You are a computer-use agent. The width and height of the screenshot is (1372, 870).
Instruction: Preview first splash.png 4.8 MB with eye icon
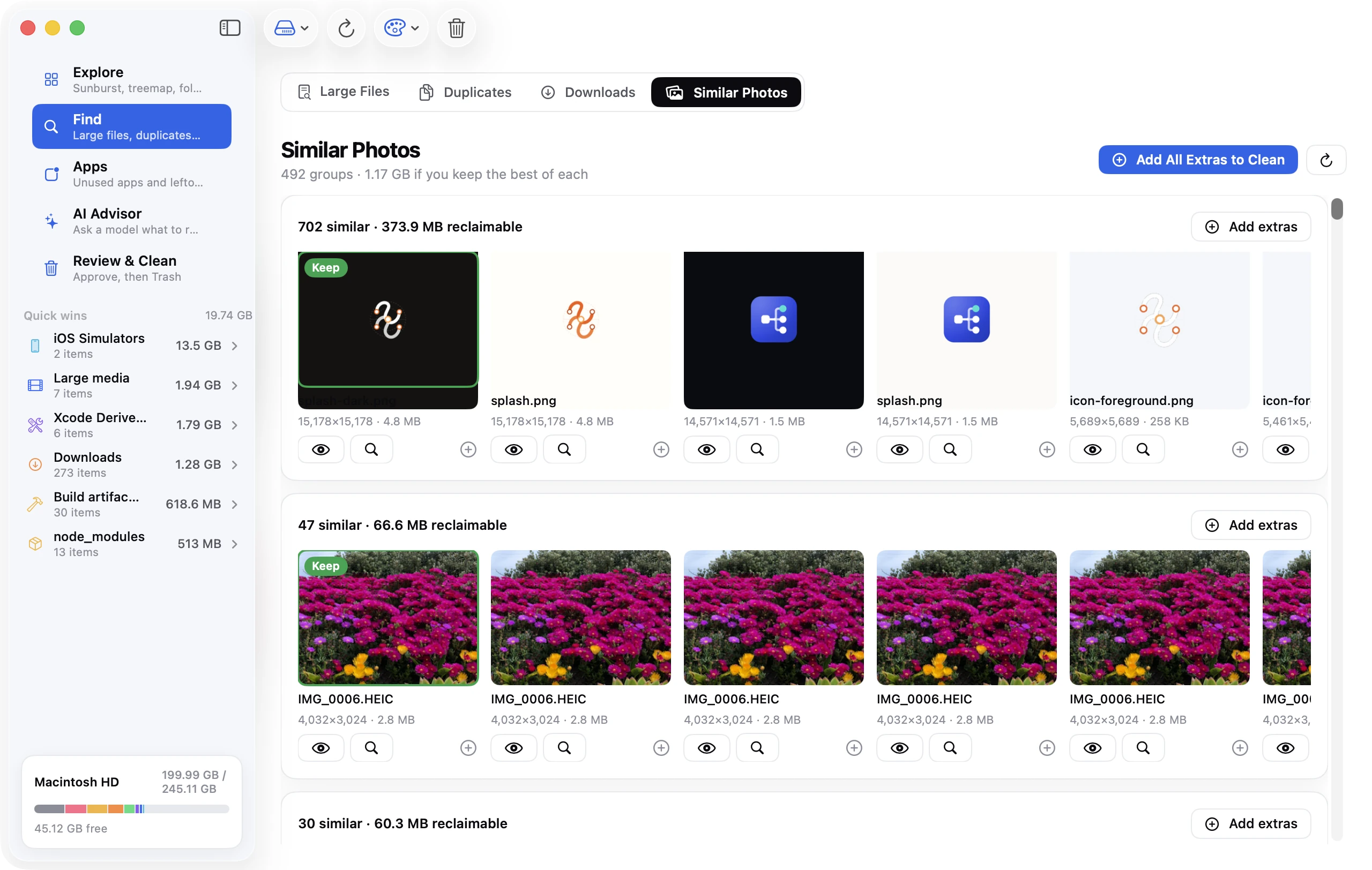tap(513, 450)
